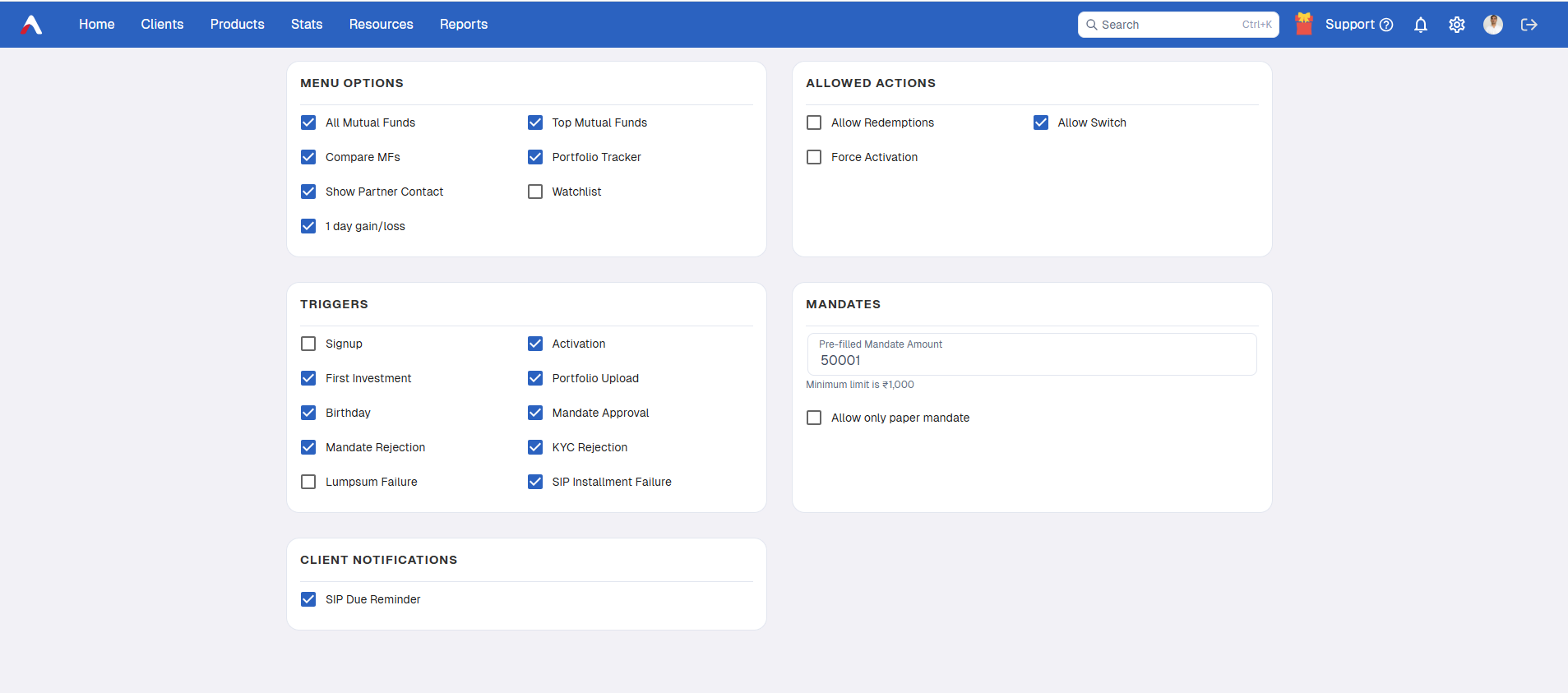Uncheck Mandate Approval trigger
Image resolution: width=1568 pixels, height=693 pixels.
pyautogui.click(x=535, y=413)
